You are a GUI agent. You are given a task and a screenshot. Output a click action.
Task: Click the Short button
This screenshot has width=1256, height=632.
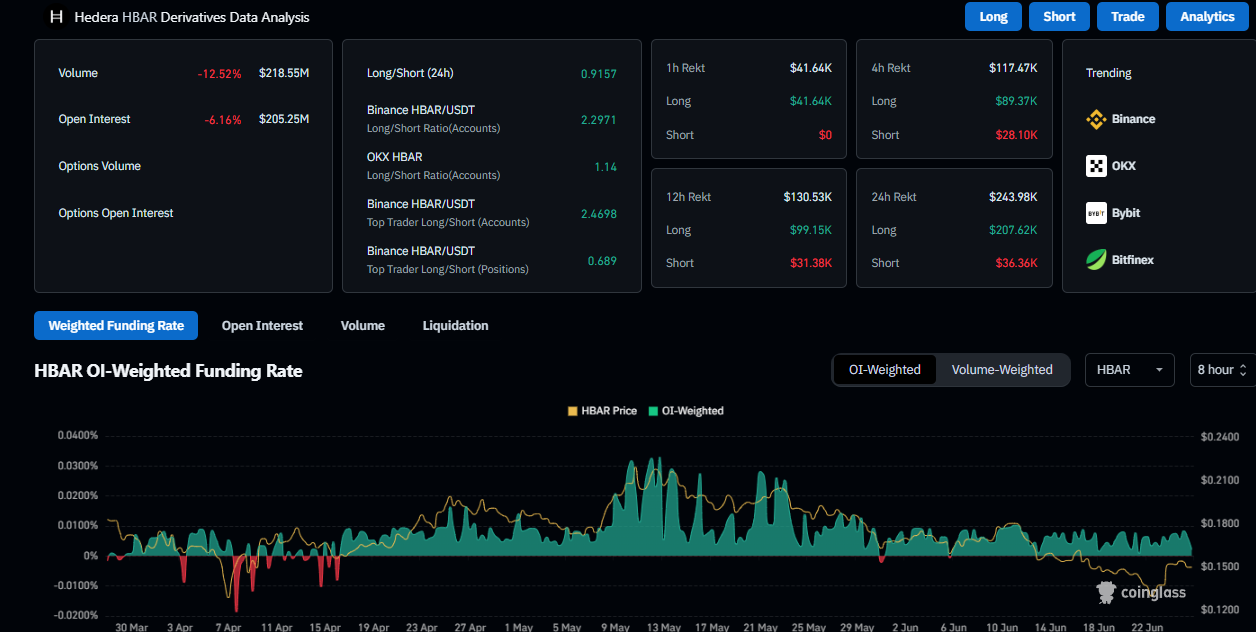[1059, 17]
